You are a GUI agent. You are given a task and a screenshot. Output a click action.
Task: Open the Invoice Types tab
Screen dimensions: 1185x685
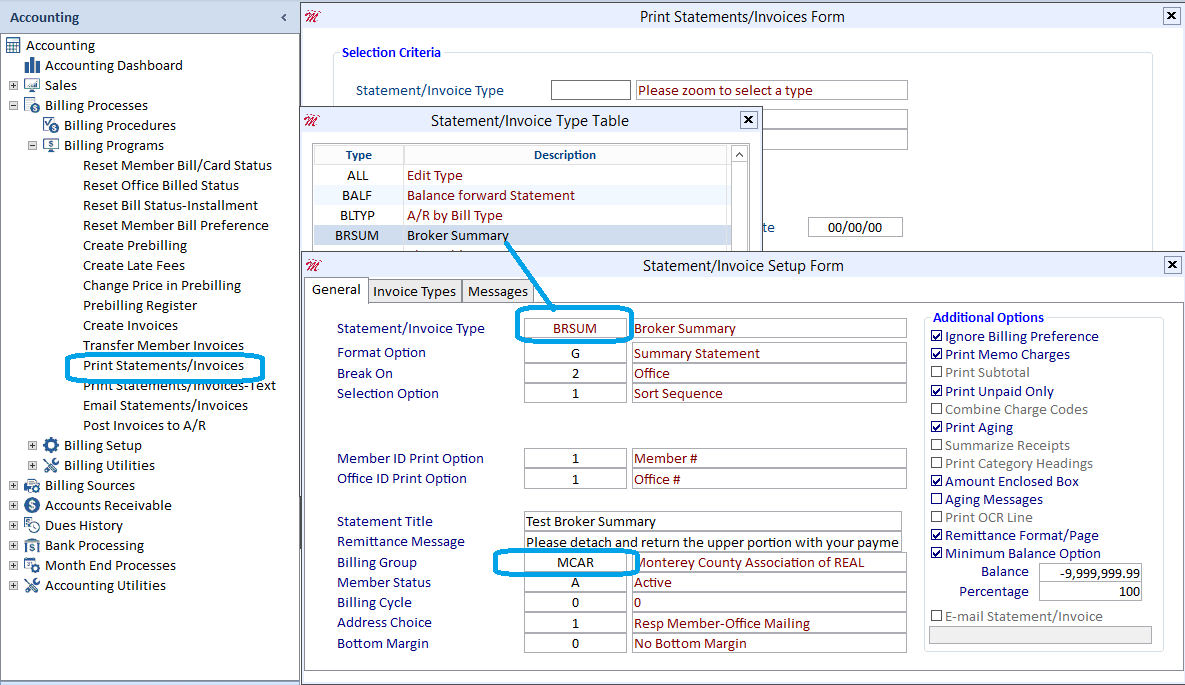point(414,291)
